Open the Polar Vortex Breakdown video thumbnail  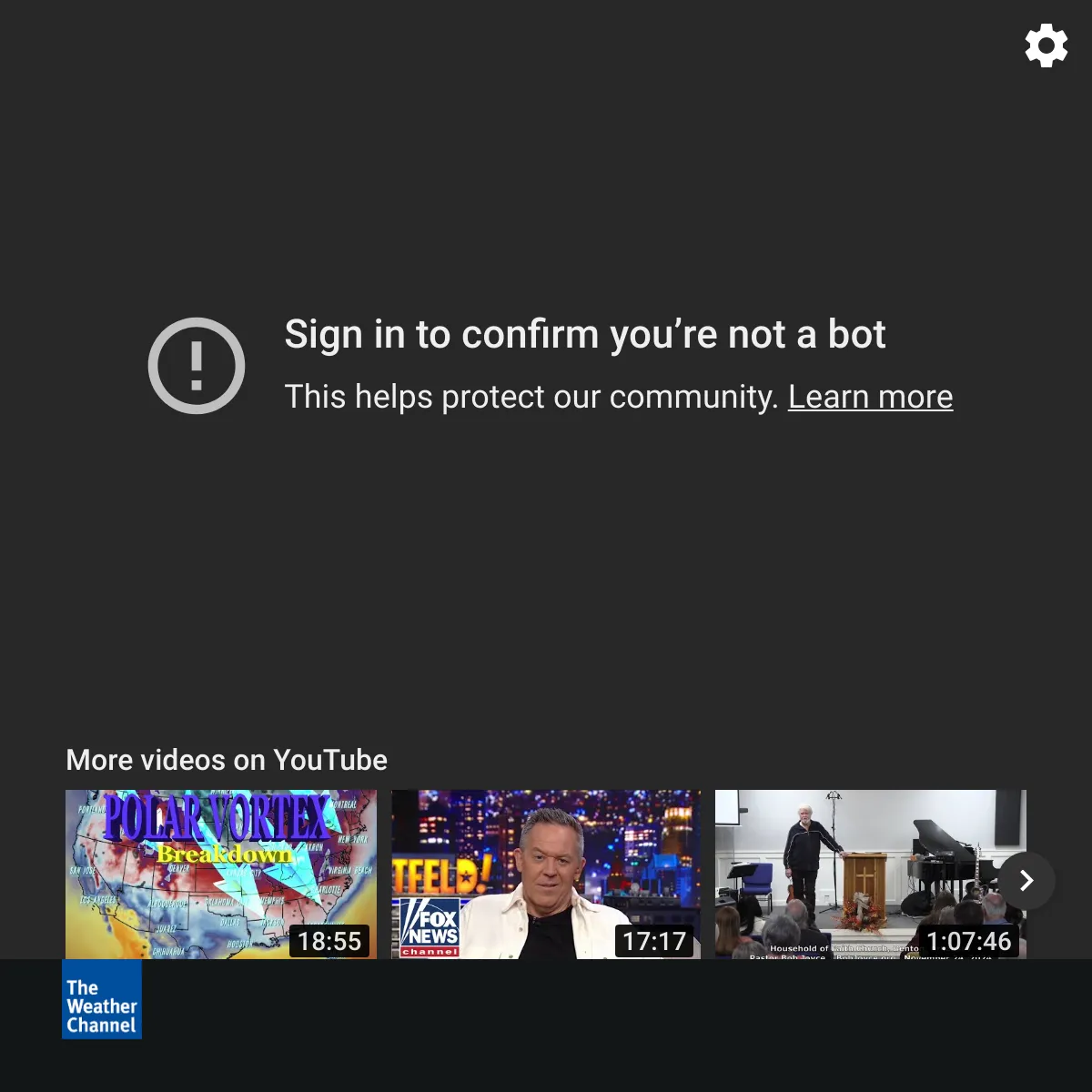point(221,875)
